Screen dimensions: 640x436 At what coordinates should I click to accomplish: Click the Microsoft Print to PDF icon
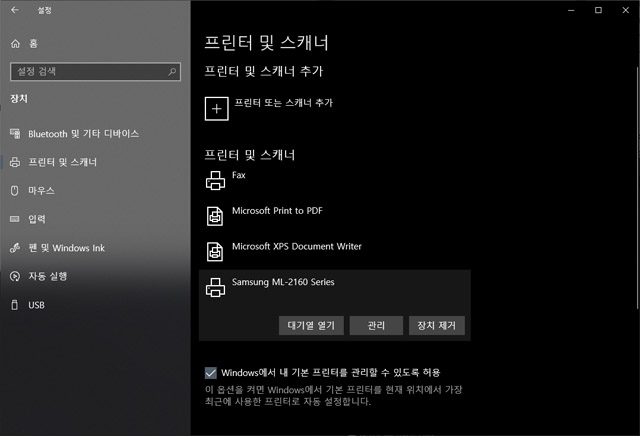click(x=215, y=216)
